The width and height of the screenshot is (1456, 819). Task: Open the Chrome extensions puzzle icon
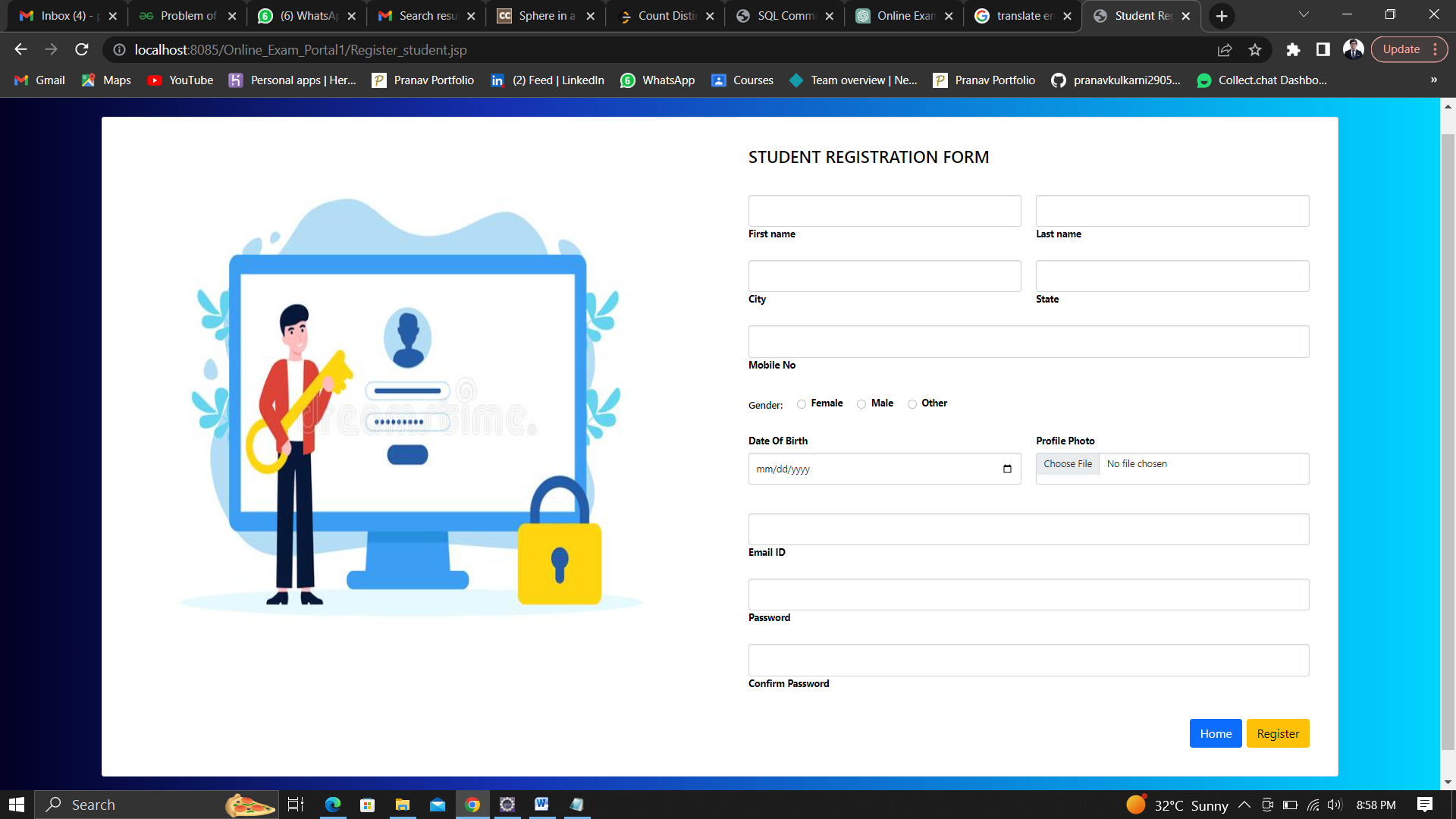[1293, 50]
